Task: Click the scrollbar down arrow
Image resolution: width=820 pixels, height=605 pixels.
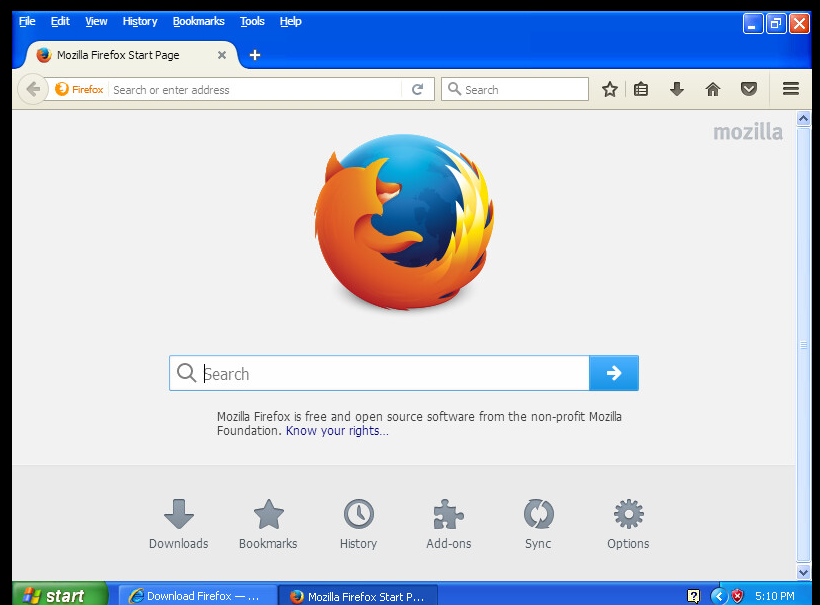Action: 803,572
